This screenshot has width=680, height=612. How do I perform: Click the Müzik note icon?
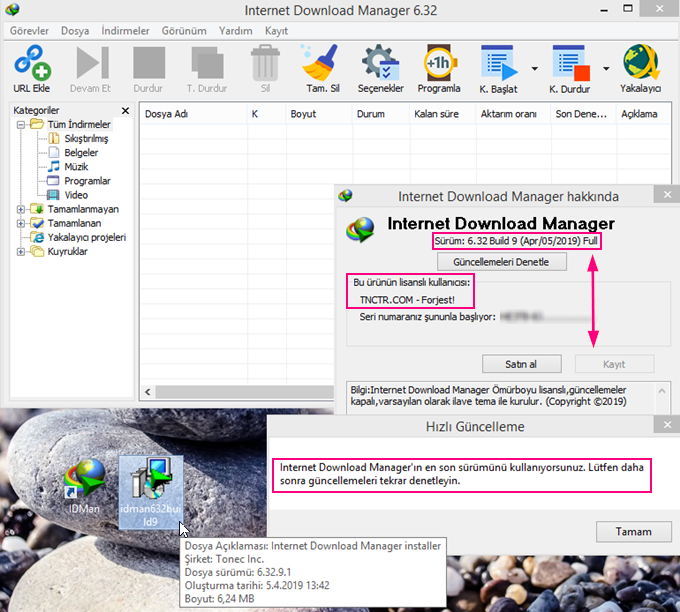click(x=54, y=167)
